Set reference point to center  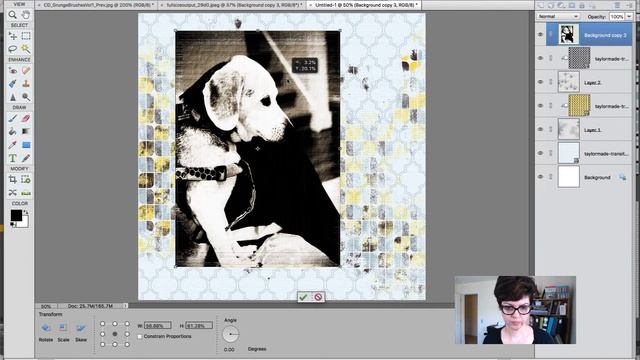click(x=115, y=334)
